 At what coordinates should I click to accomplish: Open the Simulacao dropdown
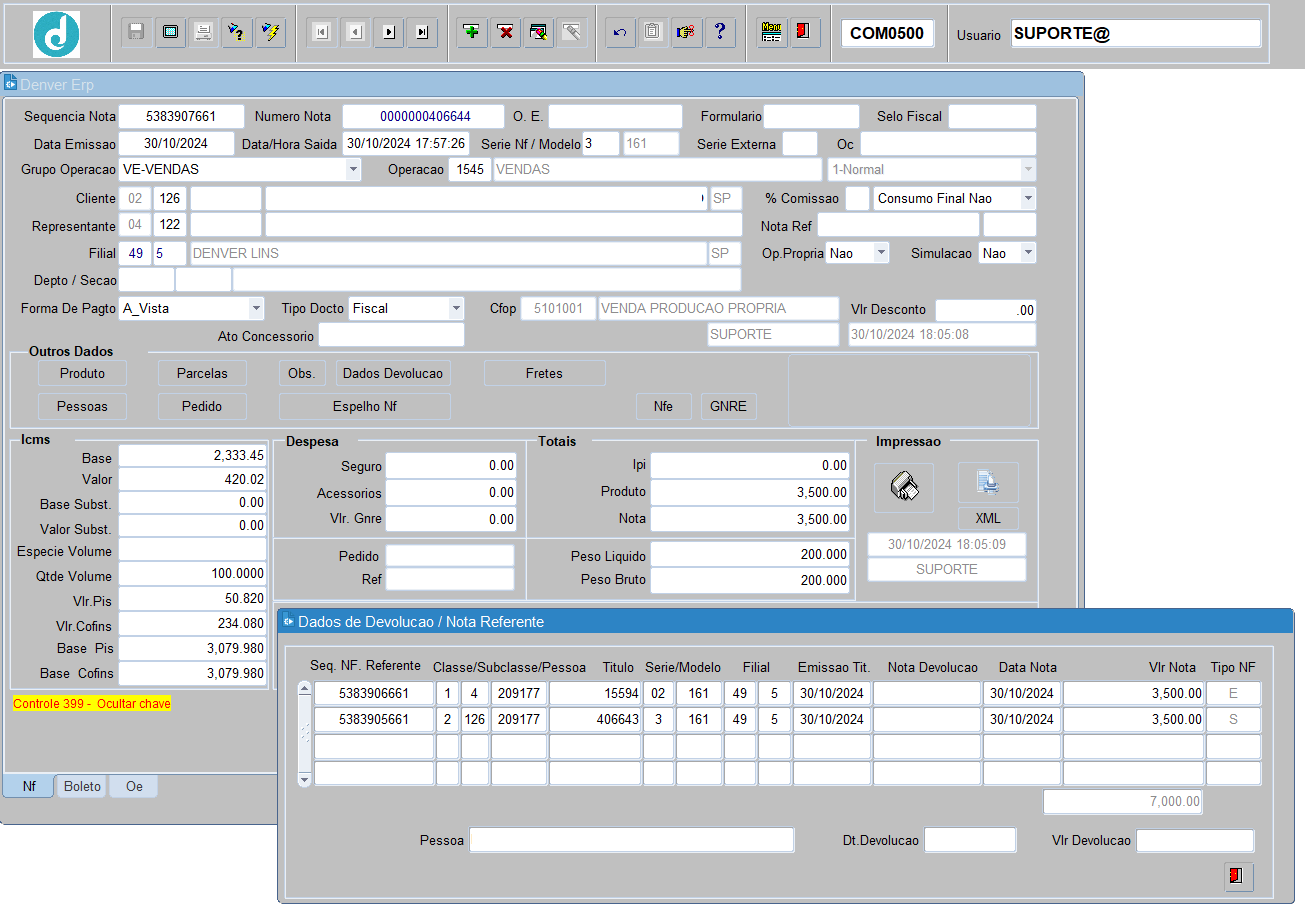(x=1028, y=253)
